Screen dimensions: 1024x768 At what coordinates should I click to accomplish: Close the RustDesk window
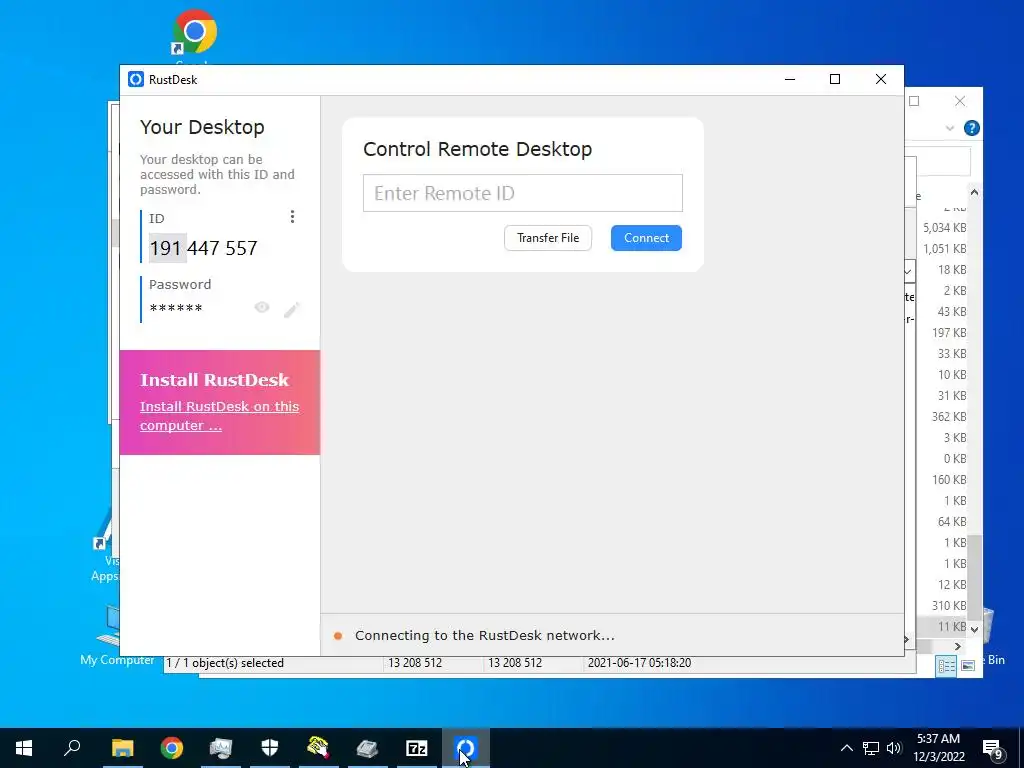880,80
